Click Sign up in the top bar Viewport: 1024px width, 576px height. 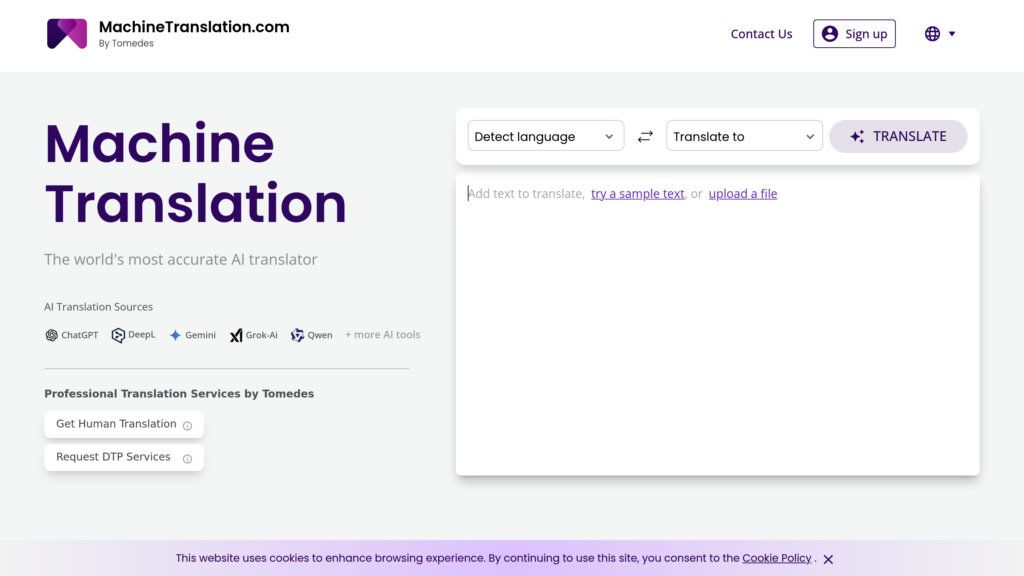854,33
